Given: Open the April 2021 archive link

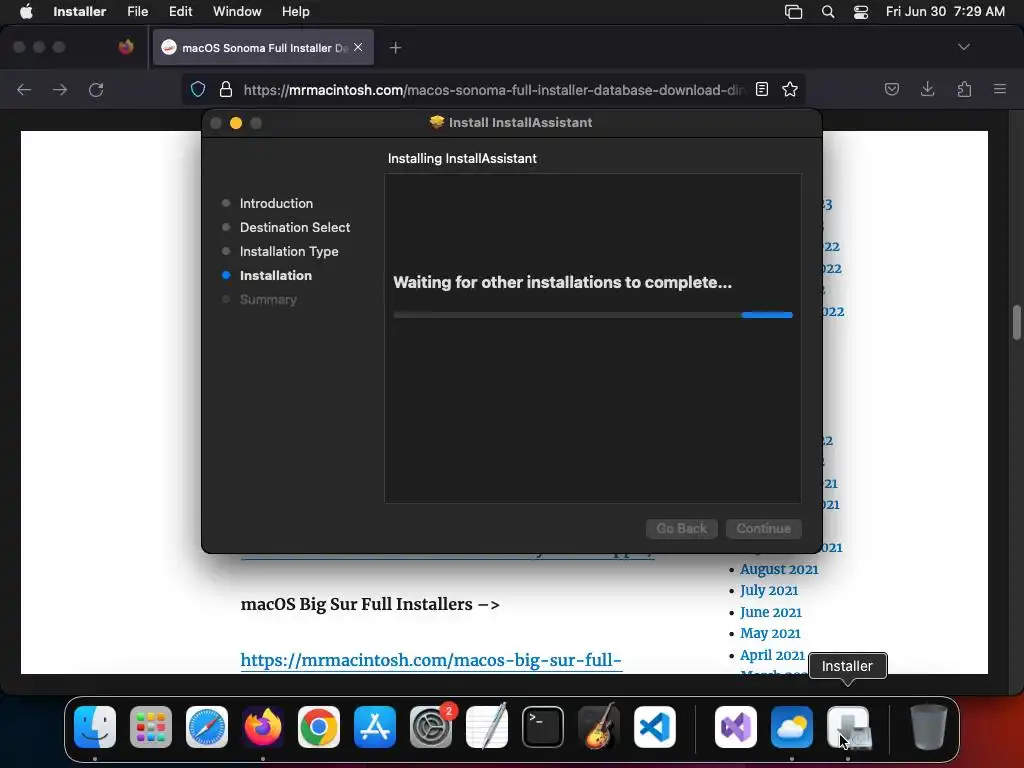Looking at the screenshot, I should tap(772, 655).
